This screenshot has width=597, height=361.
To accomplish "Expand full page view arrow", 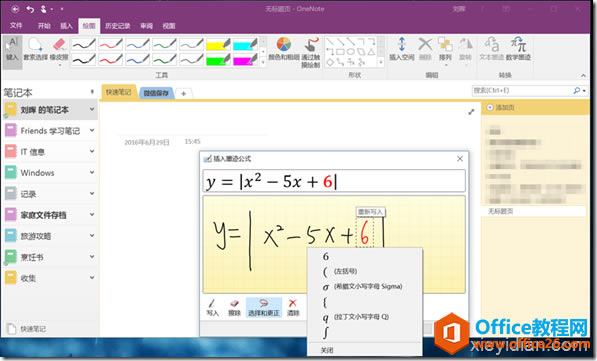I will [x=471, y=112].
